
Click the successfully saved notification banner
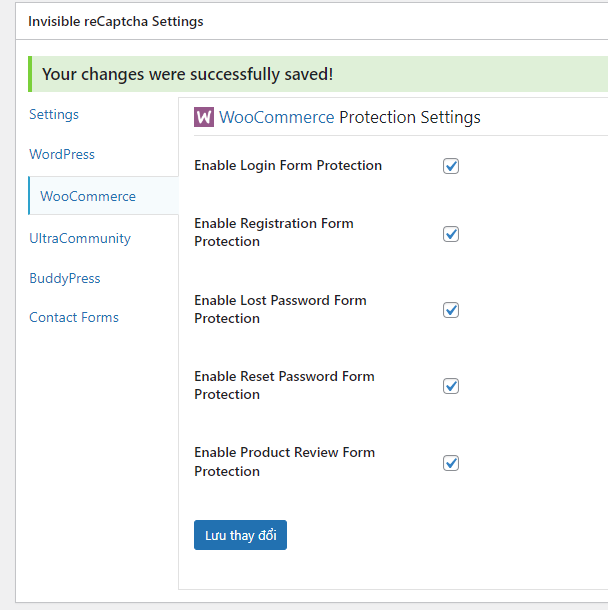(188, 74)
